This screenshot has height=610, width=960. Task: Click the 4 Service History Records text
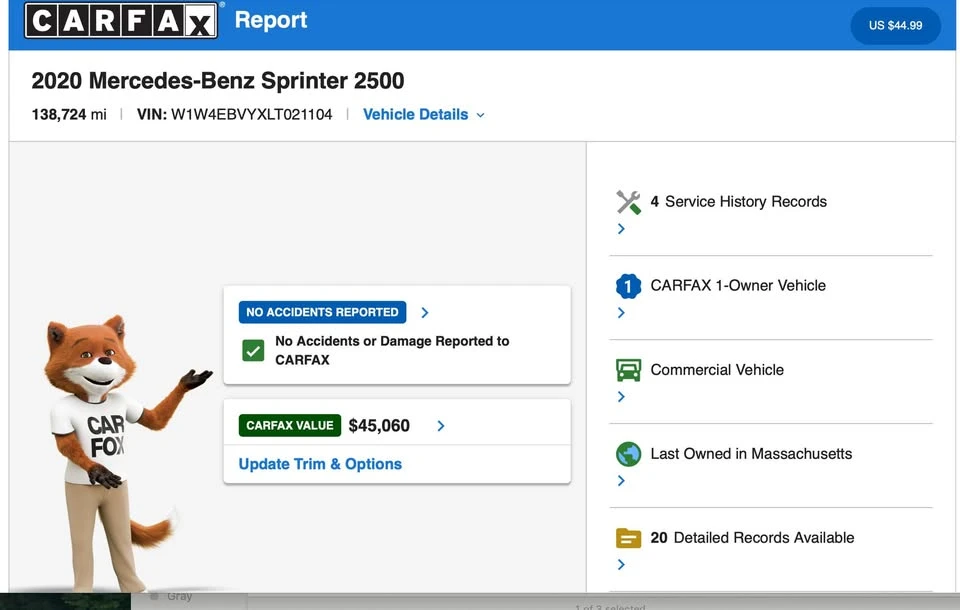738,201
